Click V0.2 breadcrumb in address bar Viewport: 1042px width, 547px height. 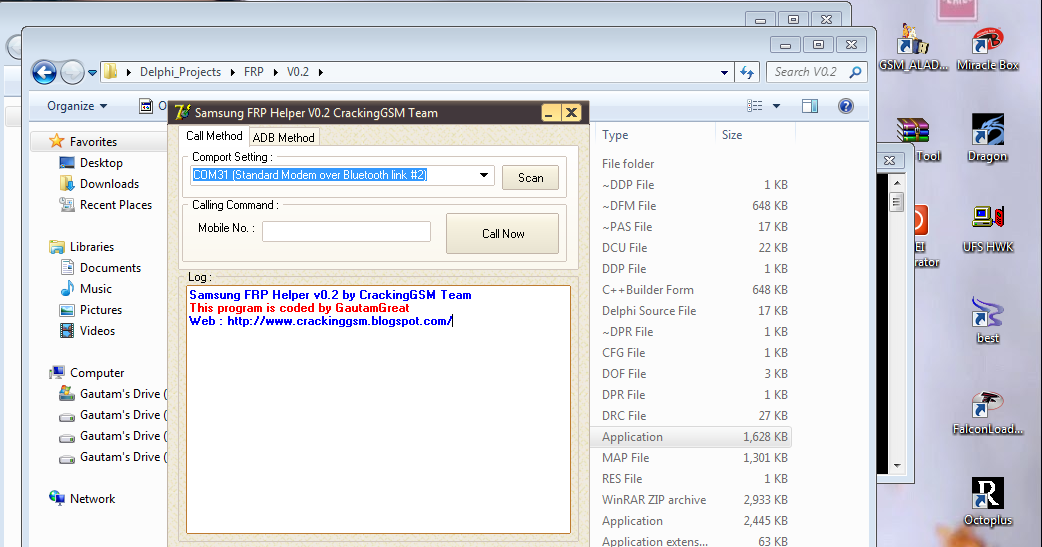click(x=298, y=72)
